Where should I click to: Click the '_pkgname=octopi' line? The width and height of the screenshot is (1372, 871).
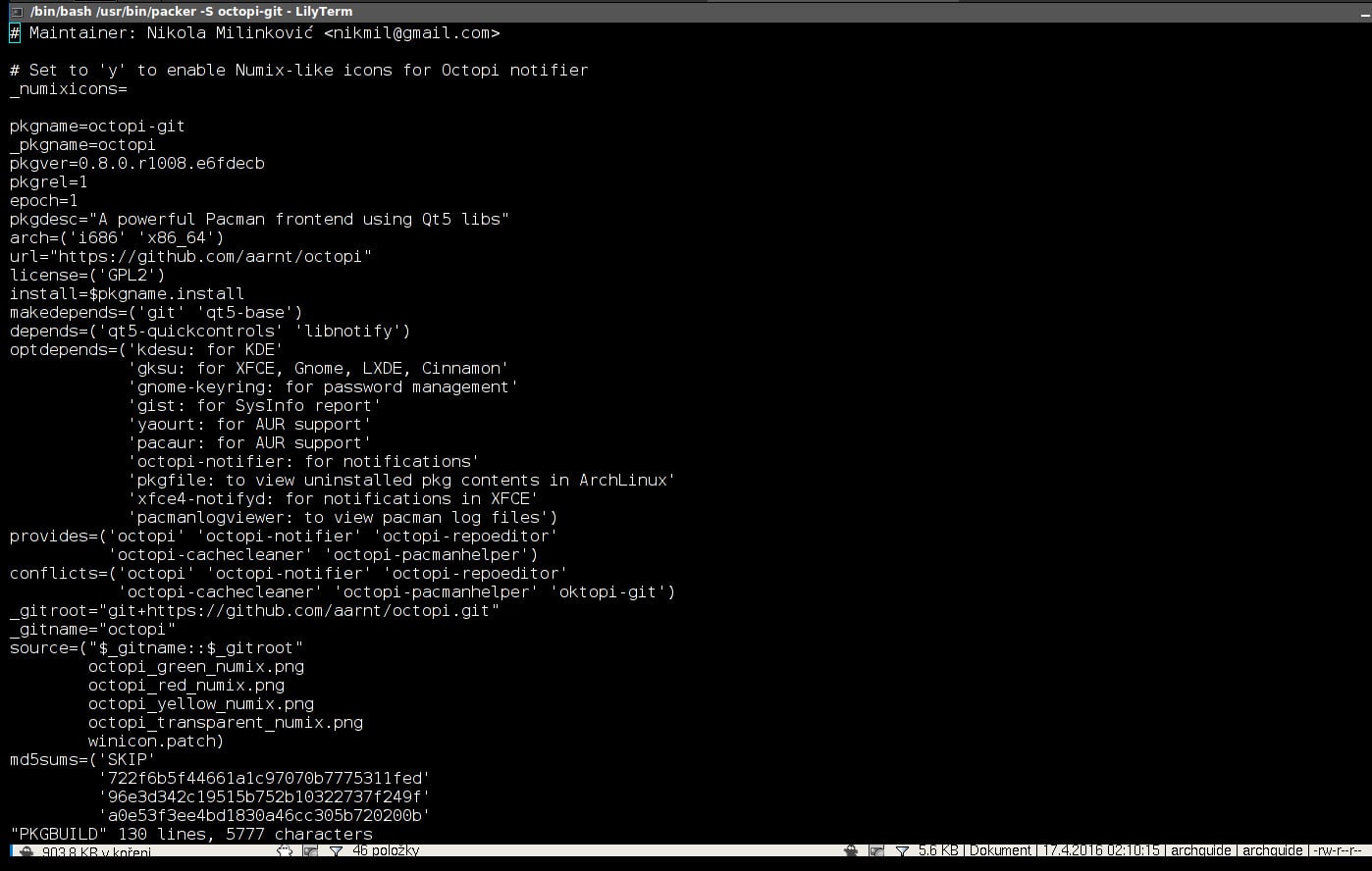pos(82,144)
